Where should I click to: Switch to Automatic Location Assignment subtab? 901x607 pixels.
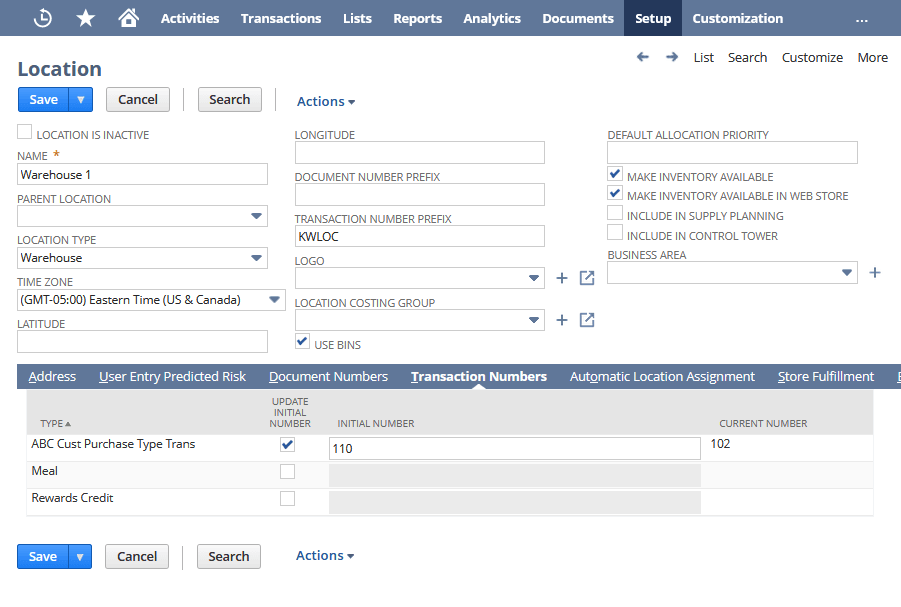662,377
